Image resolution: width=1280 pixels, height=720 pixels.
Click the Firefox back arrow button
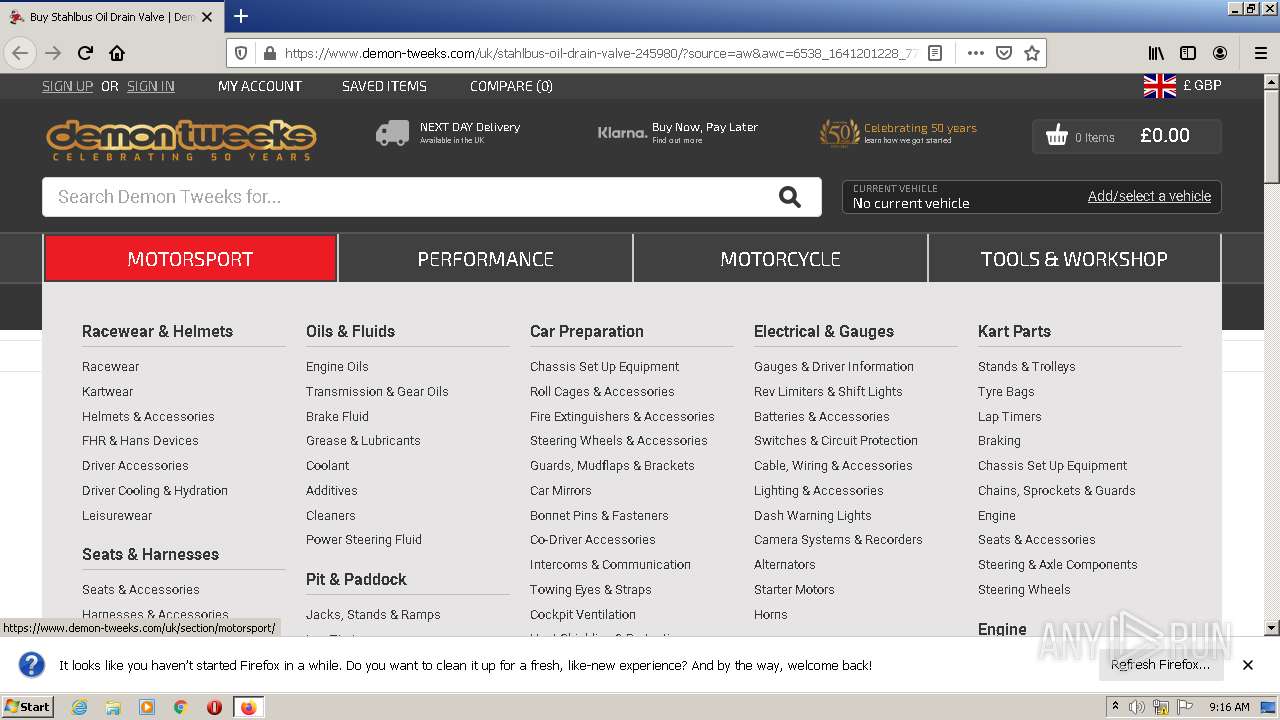coord(20,53)
